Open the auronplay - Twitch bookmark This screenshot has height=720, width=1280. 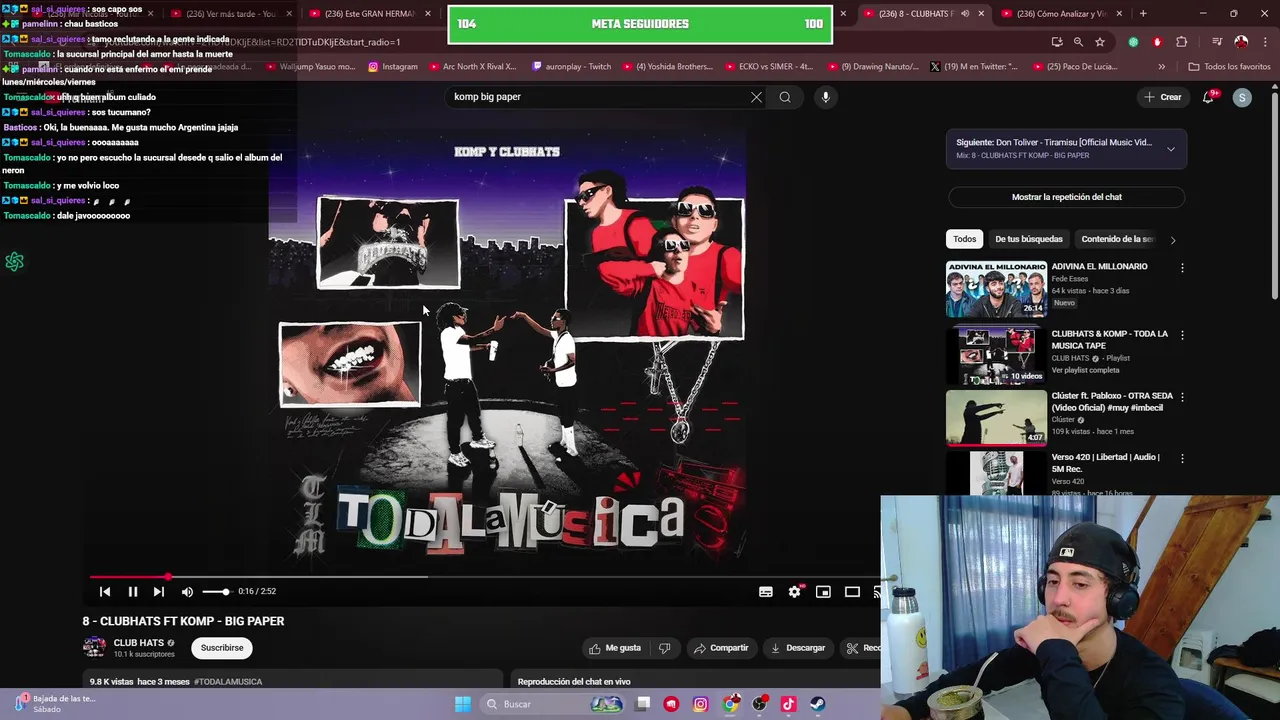[x=571, y=67]
